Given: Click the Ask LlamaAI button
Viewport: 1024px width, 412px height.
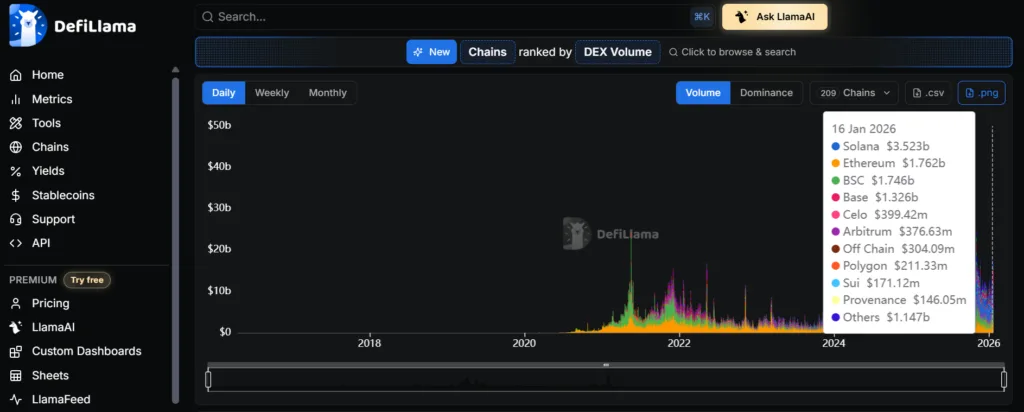Looking at the screenshot, I should (x=775, y=17).
